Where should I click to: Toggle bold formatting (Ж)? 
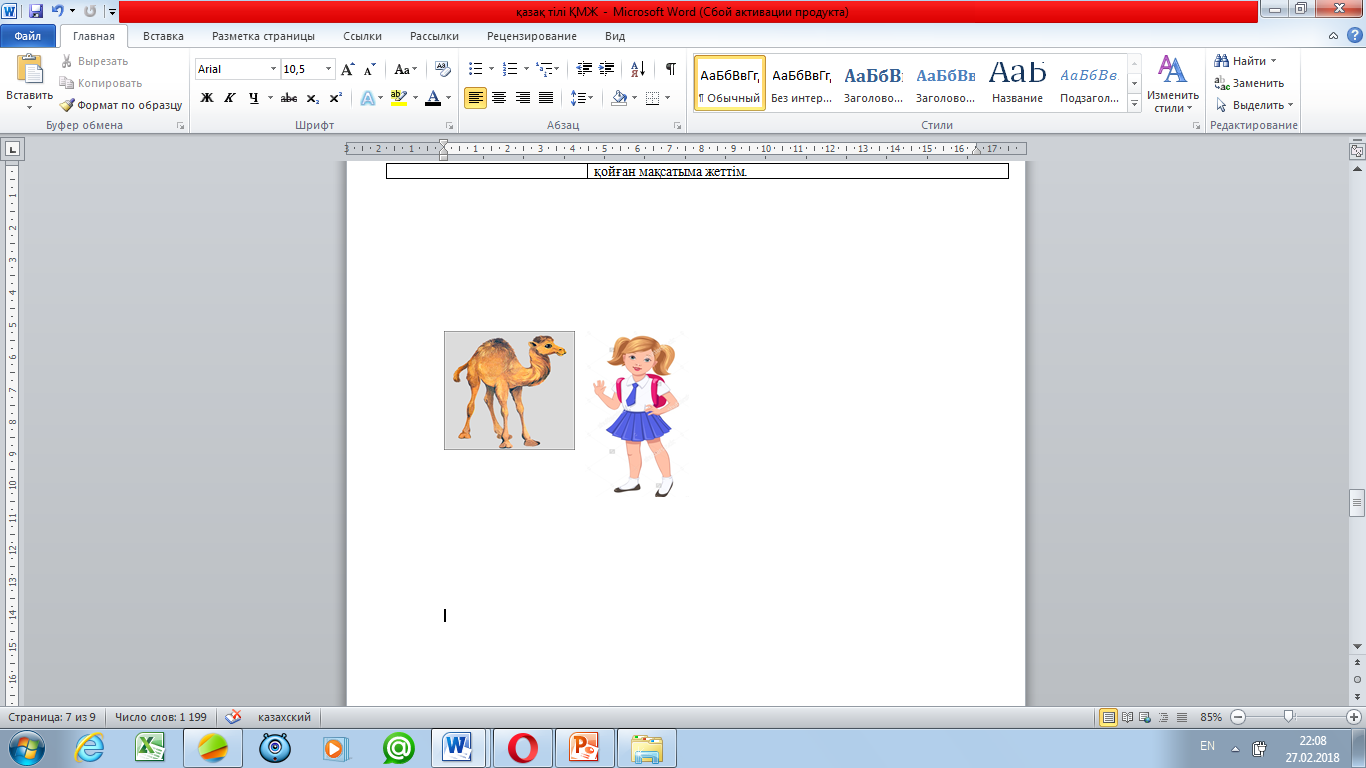click(207, 98)
